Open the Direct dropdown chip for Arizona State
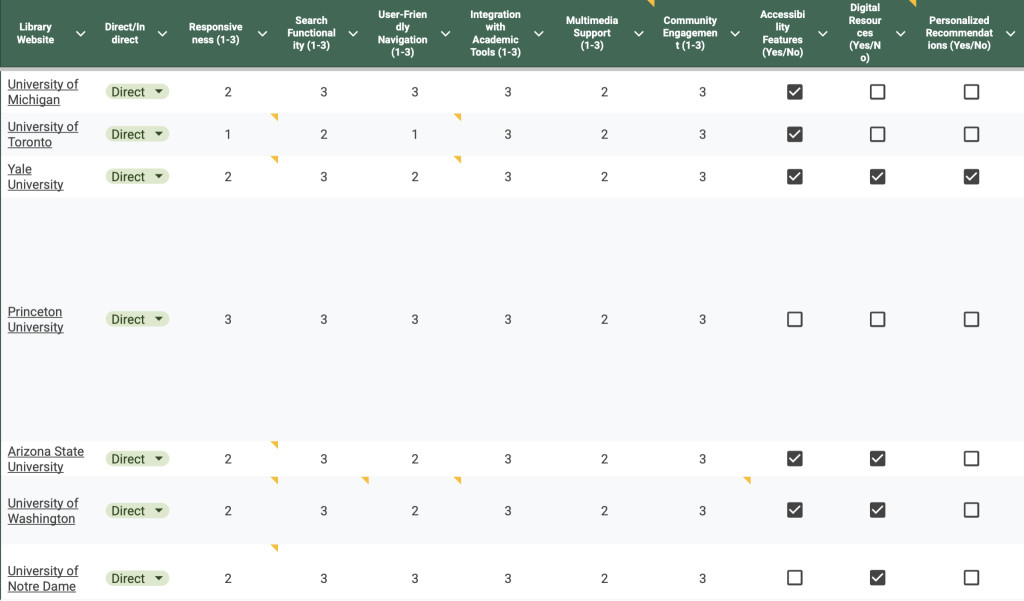The image size is (1024, 601). (x=137, y=459)
